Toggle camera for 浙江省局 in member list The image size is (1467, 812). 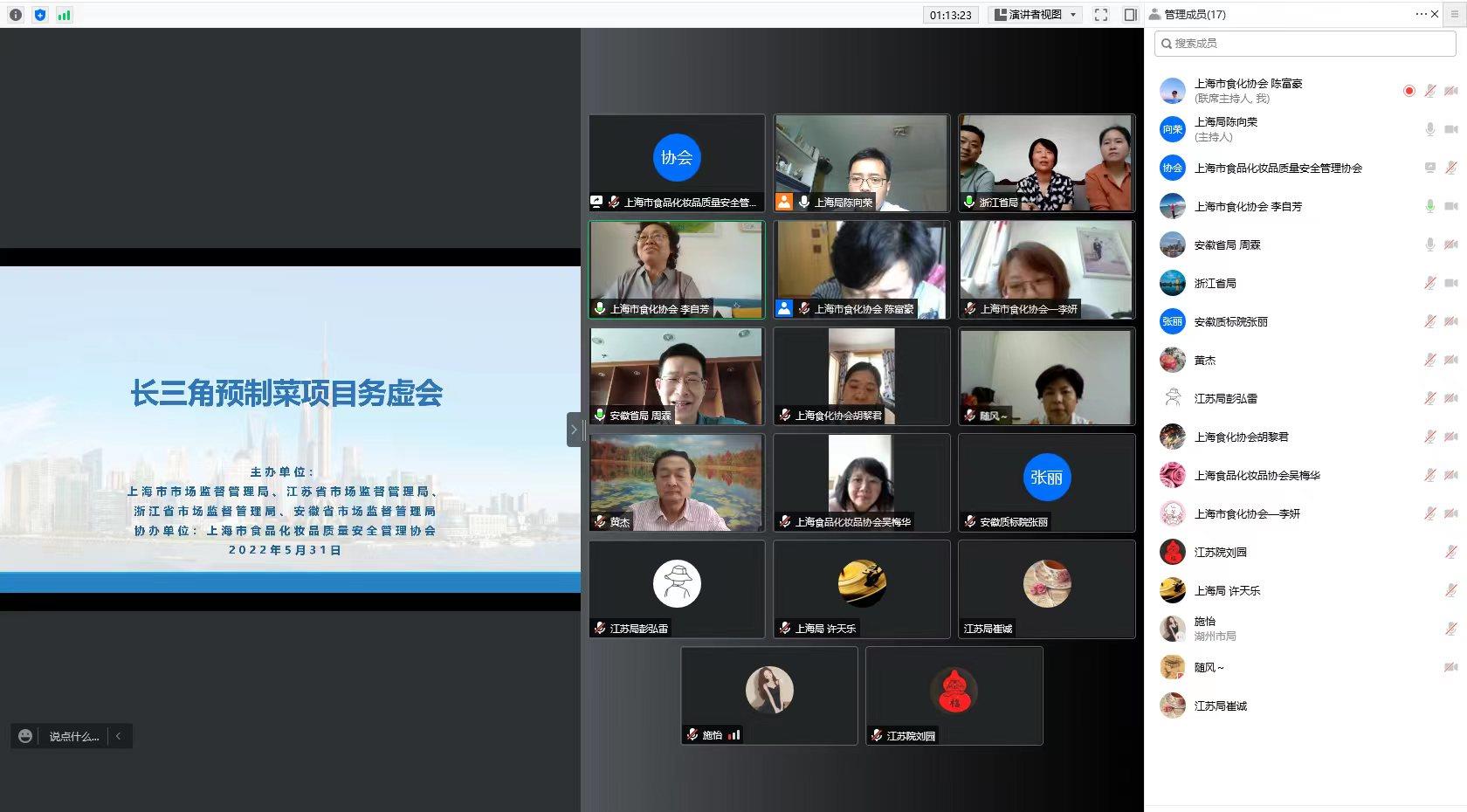[1450, 283]
